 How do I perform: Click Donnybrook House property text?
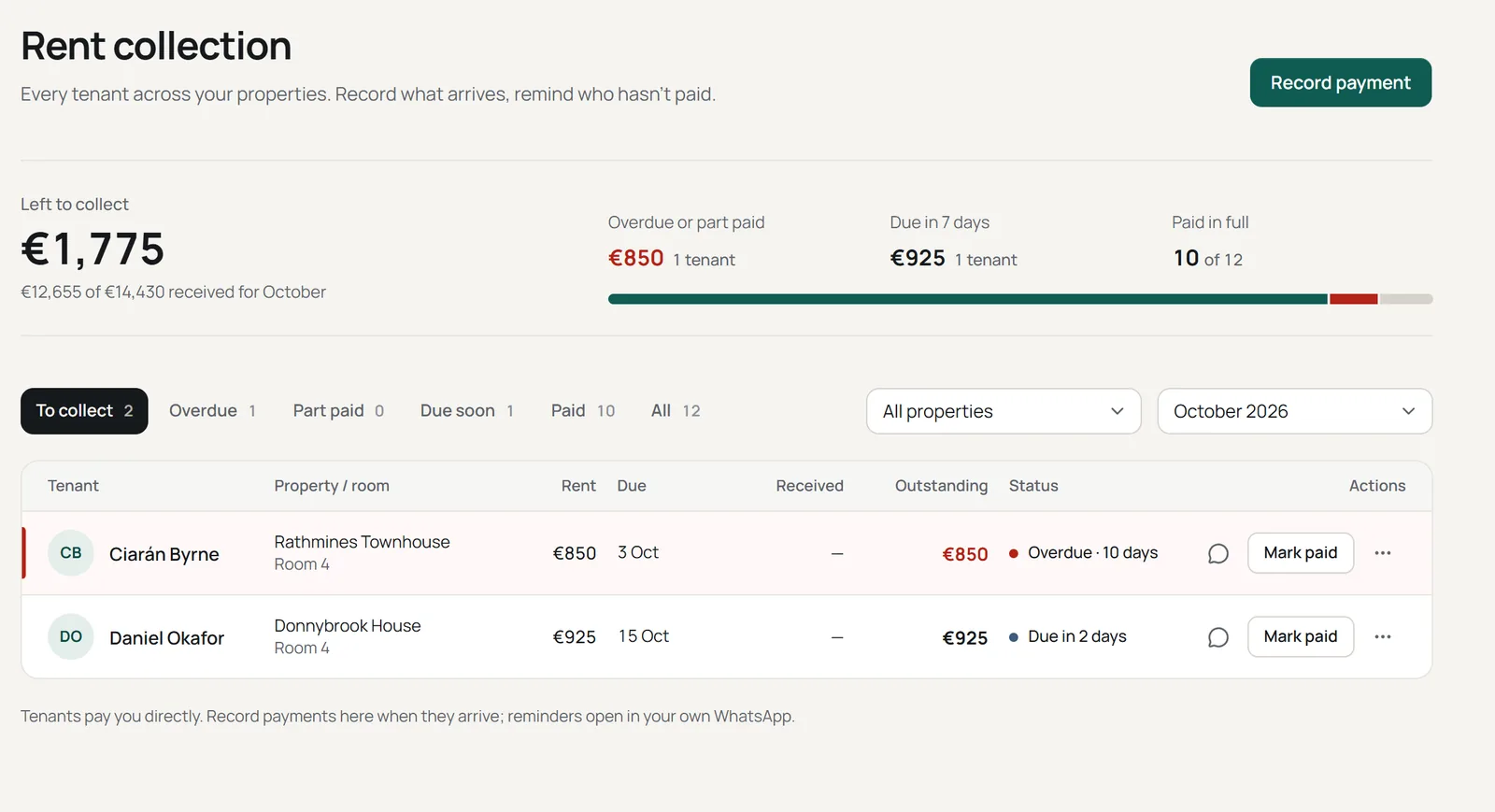[348, 626]
